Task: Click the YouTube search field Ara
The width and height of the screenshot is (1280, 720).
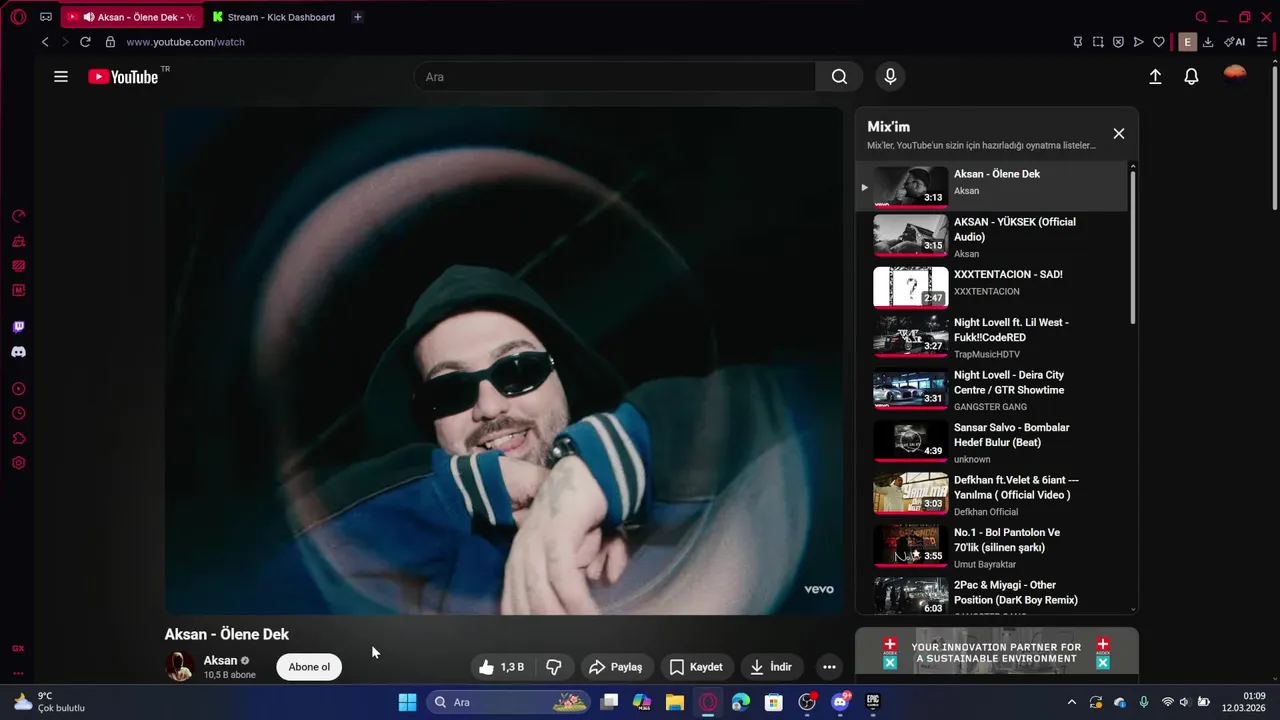Action: pyautogui.click(x=615, y=77)
